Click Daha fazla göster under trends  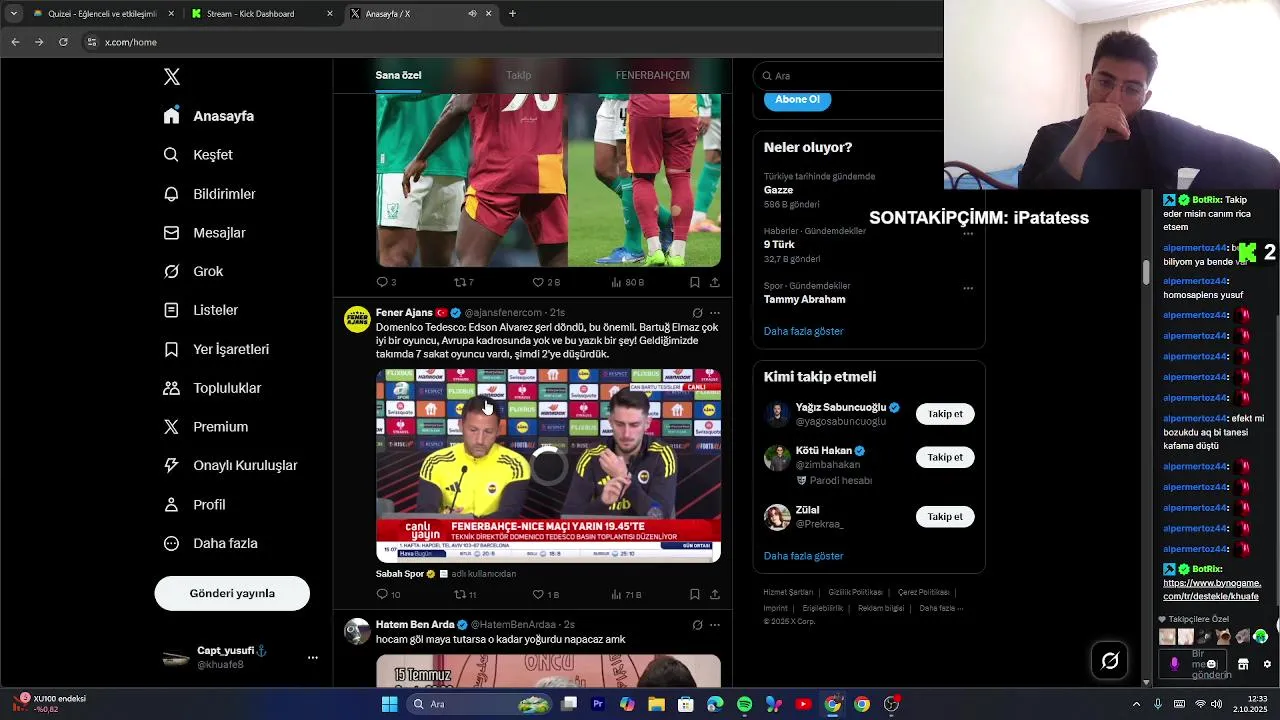[804, 331]
